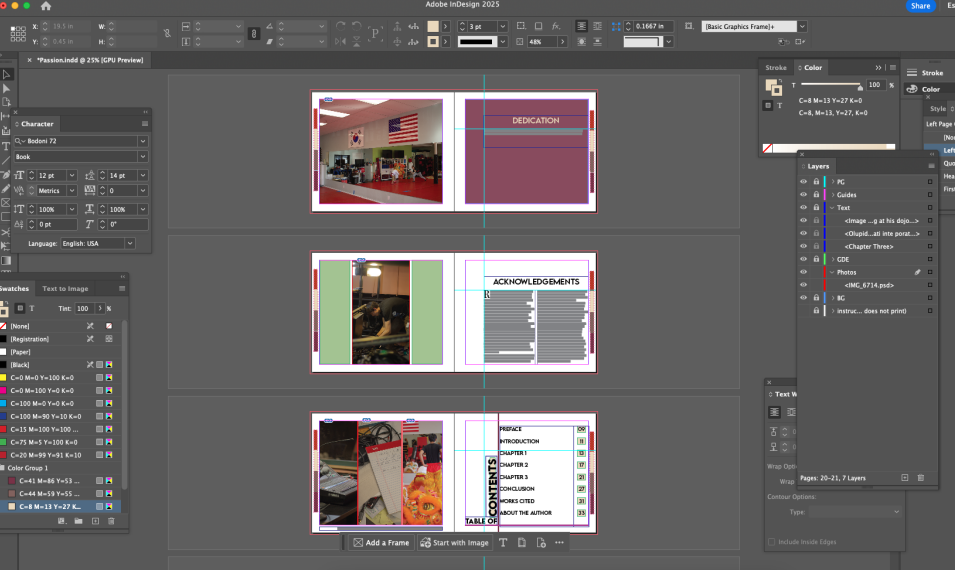Hide the Guides layer
The image size is (955, 570).
click(x=803, y=195)
